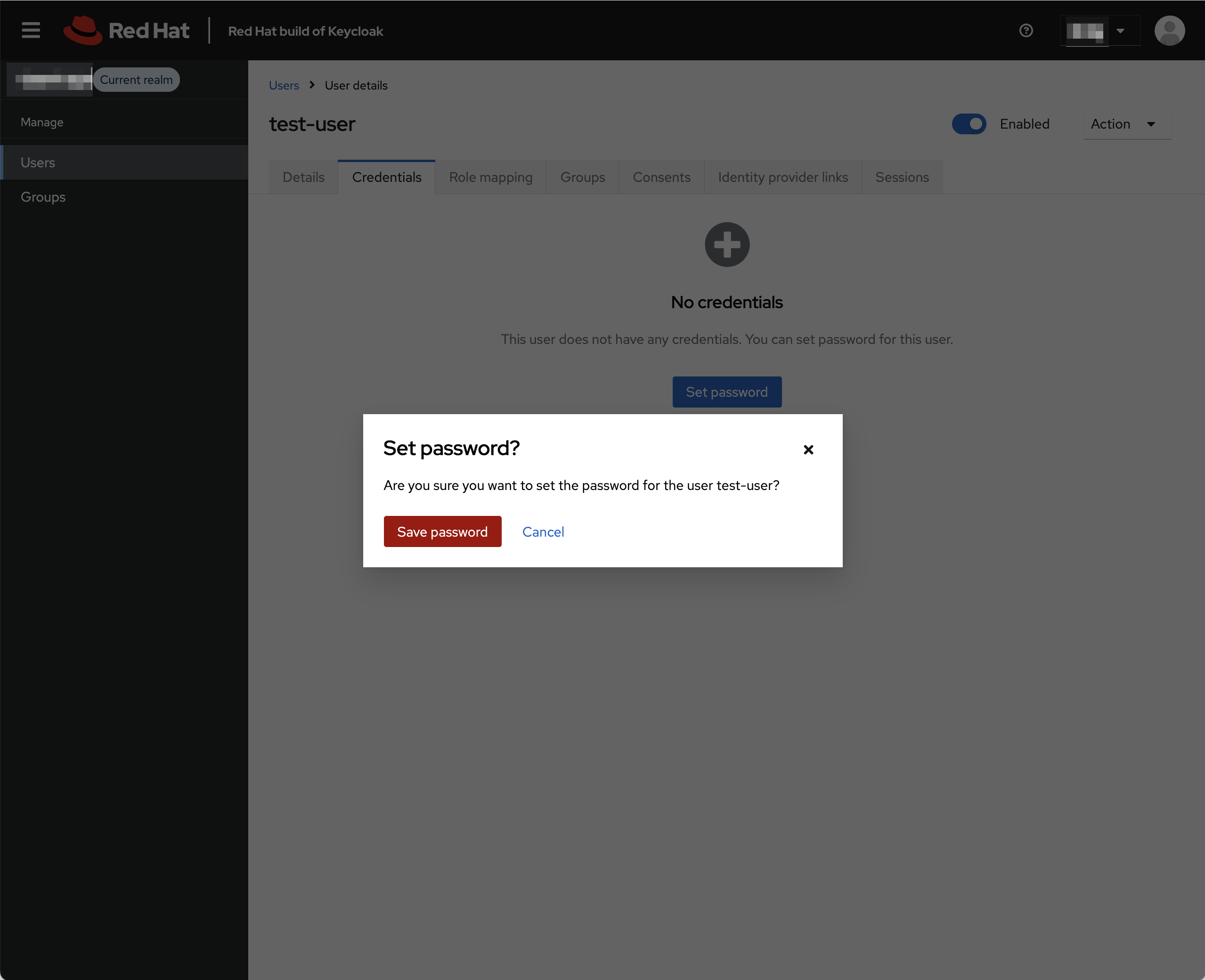This screenshot has height=980, width=1205.
Task: Click the blue Set password button
Action: [x=727, y=392]
